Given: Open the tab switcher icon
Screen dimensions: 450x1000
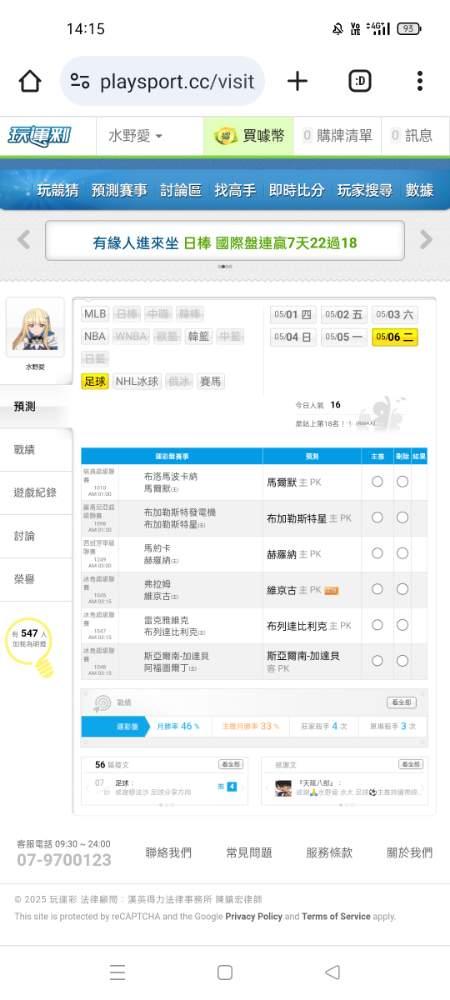Looking at the screenshot, I should pos(360,81).
